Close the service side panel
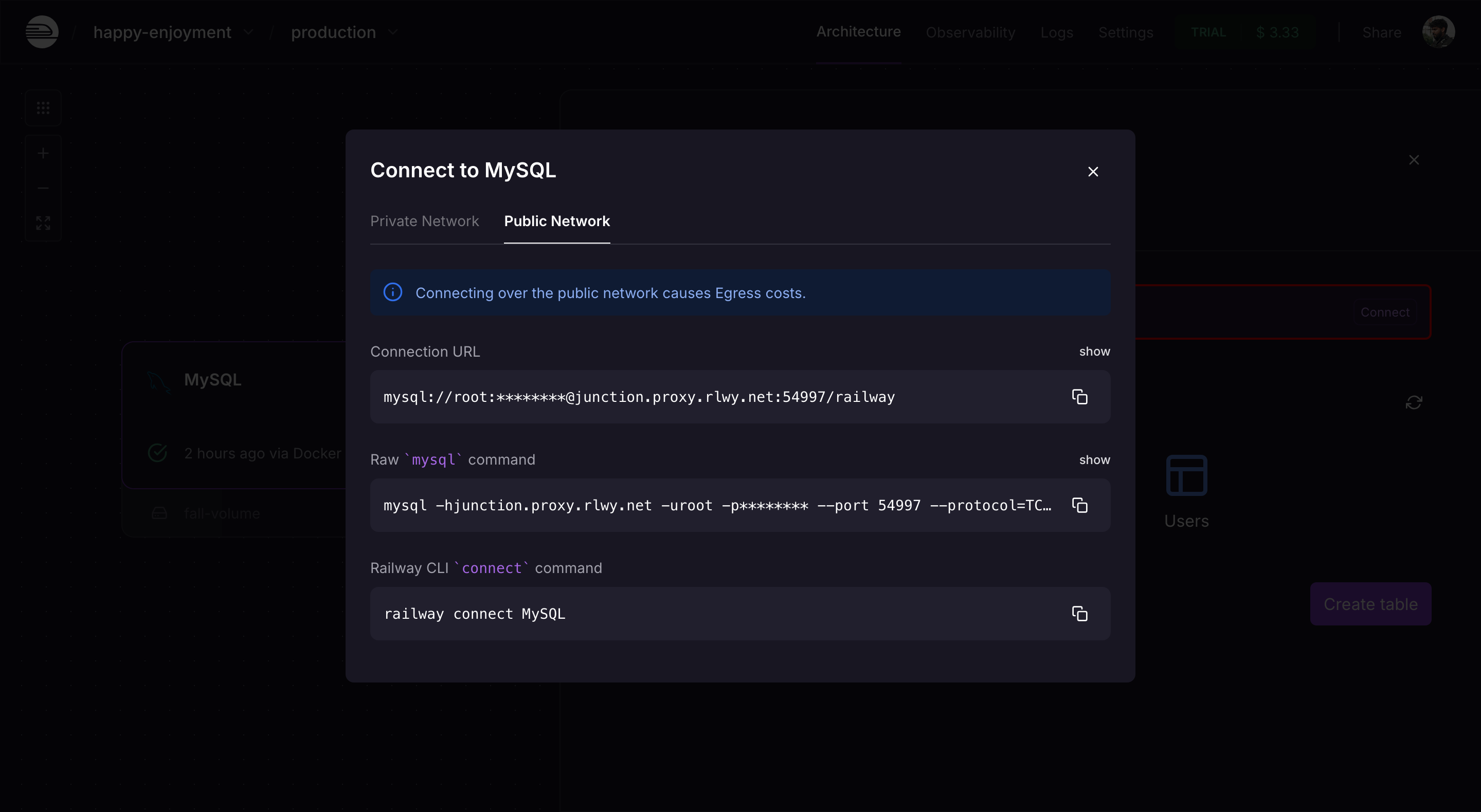This screenshot has height=812, width=1481. click(1414, 160)
